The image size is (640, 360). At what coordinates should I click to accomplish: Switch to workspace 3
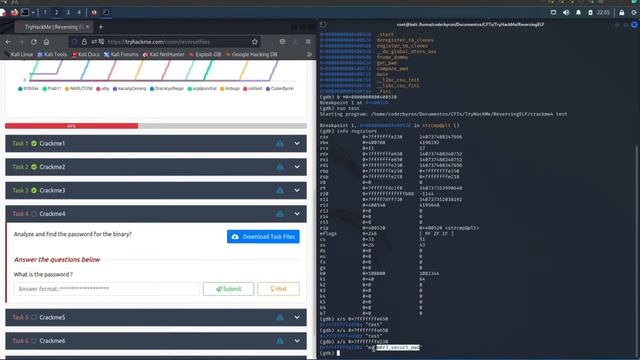click(68, 12)
